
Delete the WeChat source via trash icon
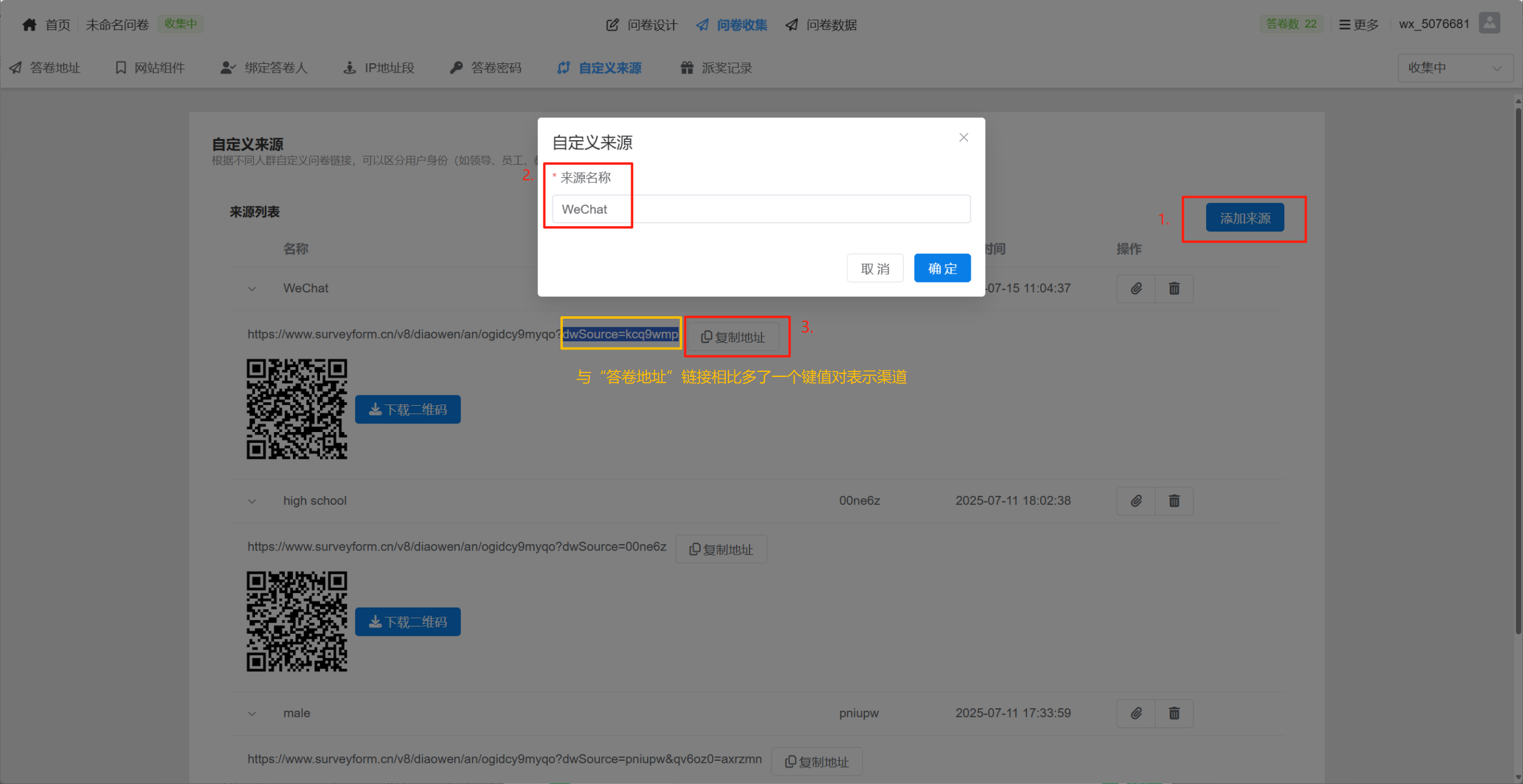point(1174,289)
